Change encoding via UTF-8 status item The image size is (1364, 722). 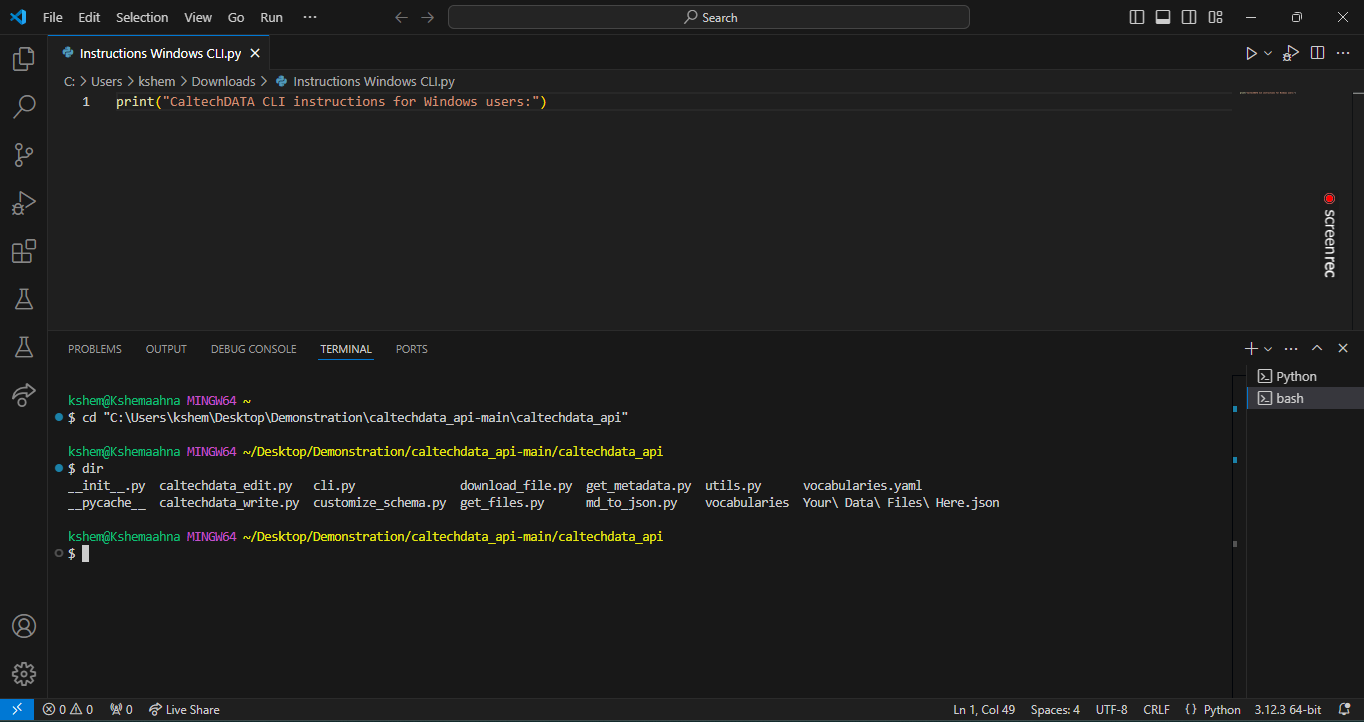[x=1111, y=709]
